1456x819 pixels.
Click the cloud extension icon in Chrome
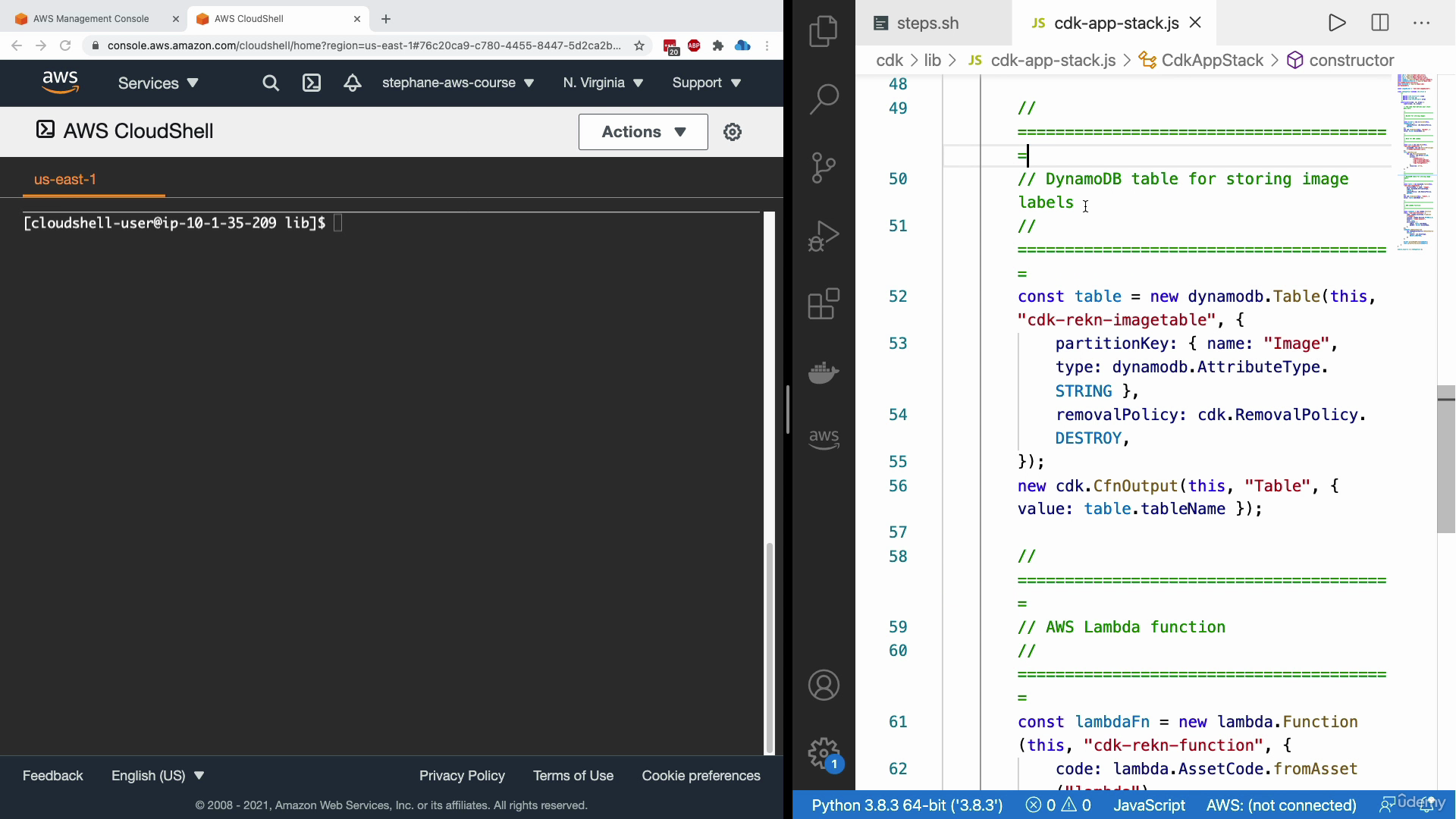point(742,45)
